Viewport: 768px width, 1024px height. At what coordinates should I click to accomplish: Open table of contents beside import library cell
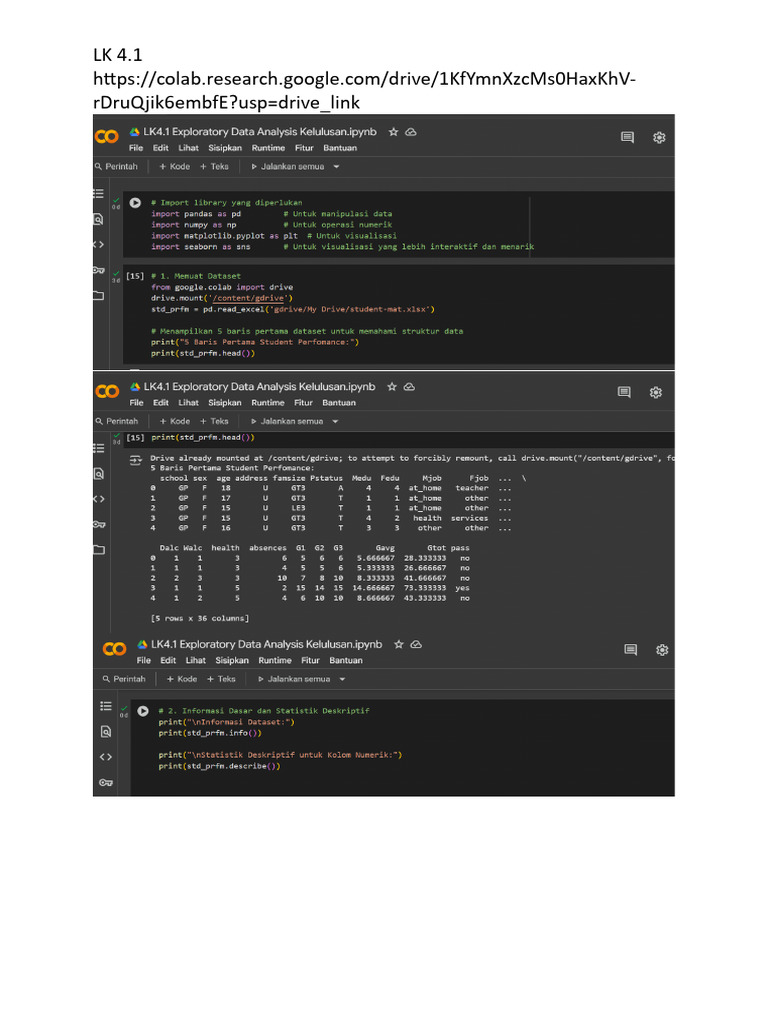[x=99, y=193]
